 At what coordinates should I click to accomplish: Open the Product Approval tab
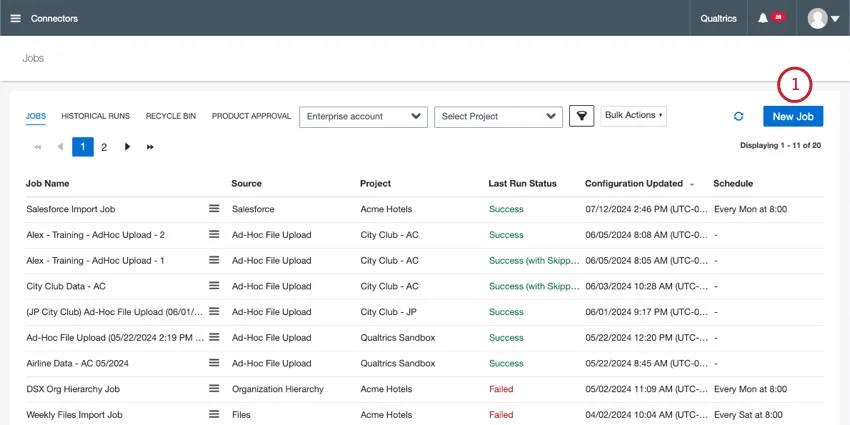(251, 116)
